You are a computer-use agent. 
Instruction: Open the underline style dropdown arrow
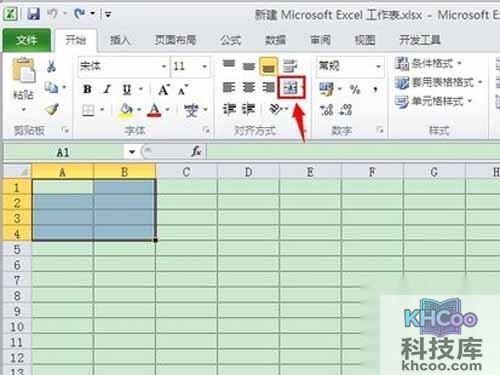[141, 89]
